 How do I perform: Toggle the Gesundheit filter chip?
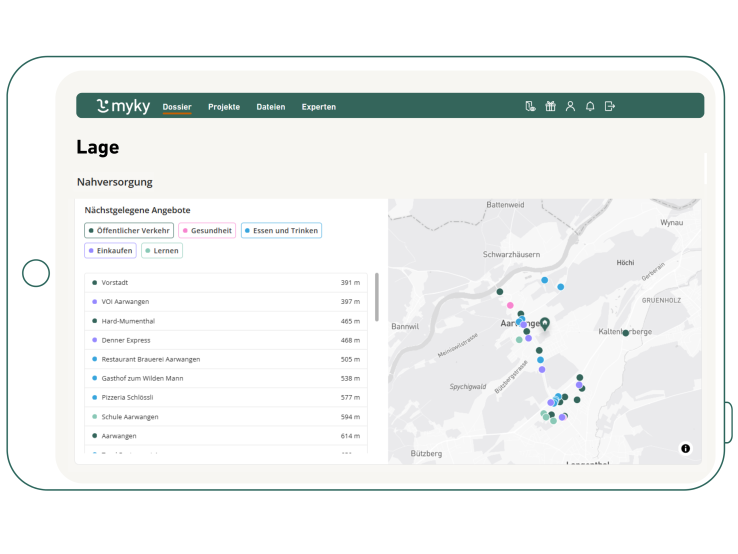point(207,231)
